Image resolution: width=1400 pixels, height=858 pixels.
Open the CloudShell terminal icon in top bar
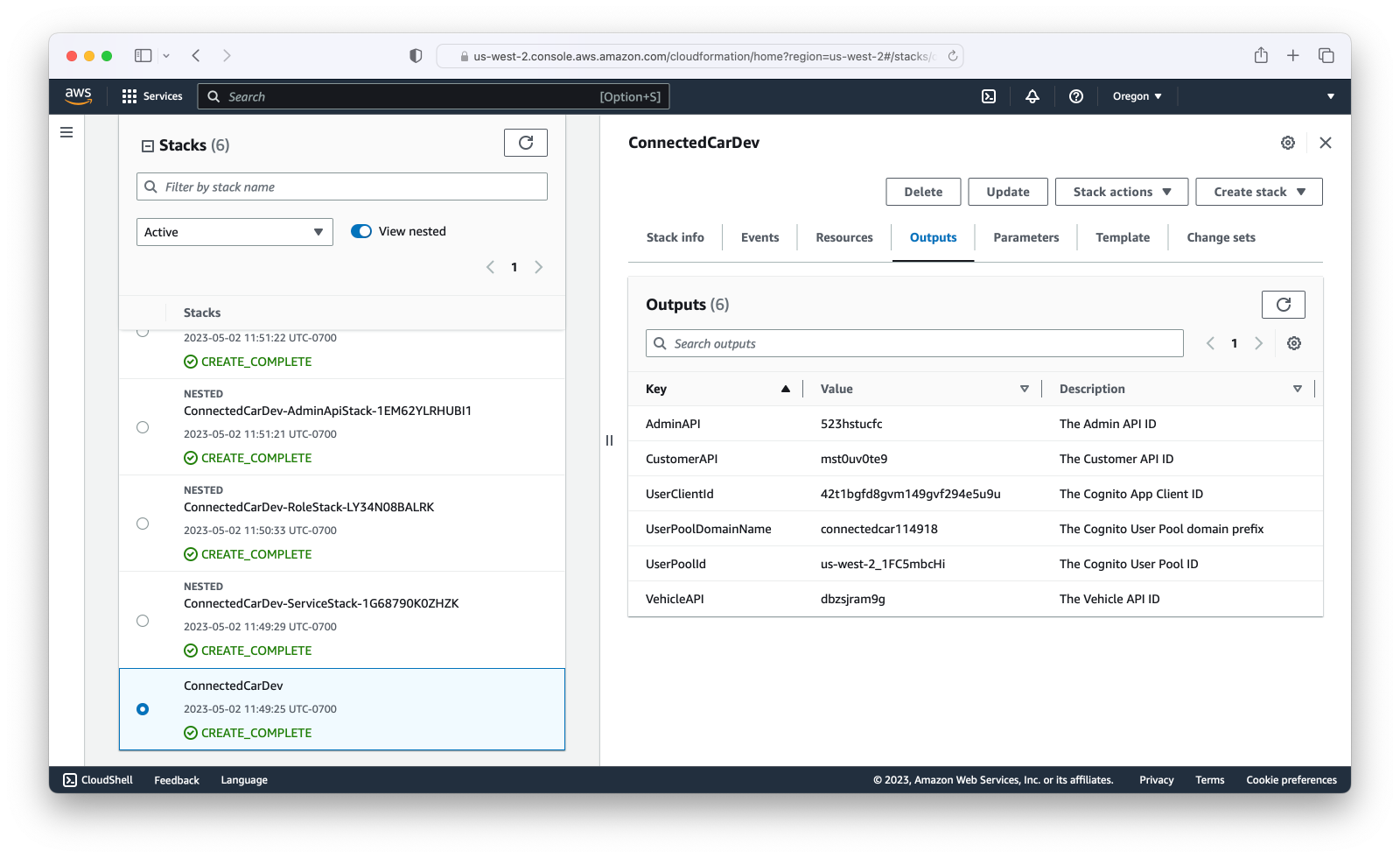(x=989, y=96)
